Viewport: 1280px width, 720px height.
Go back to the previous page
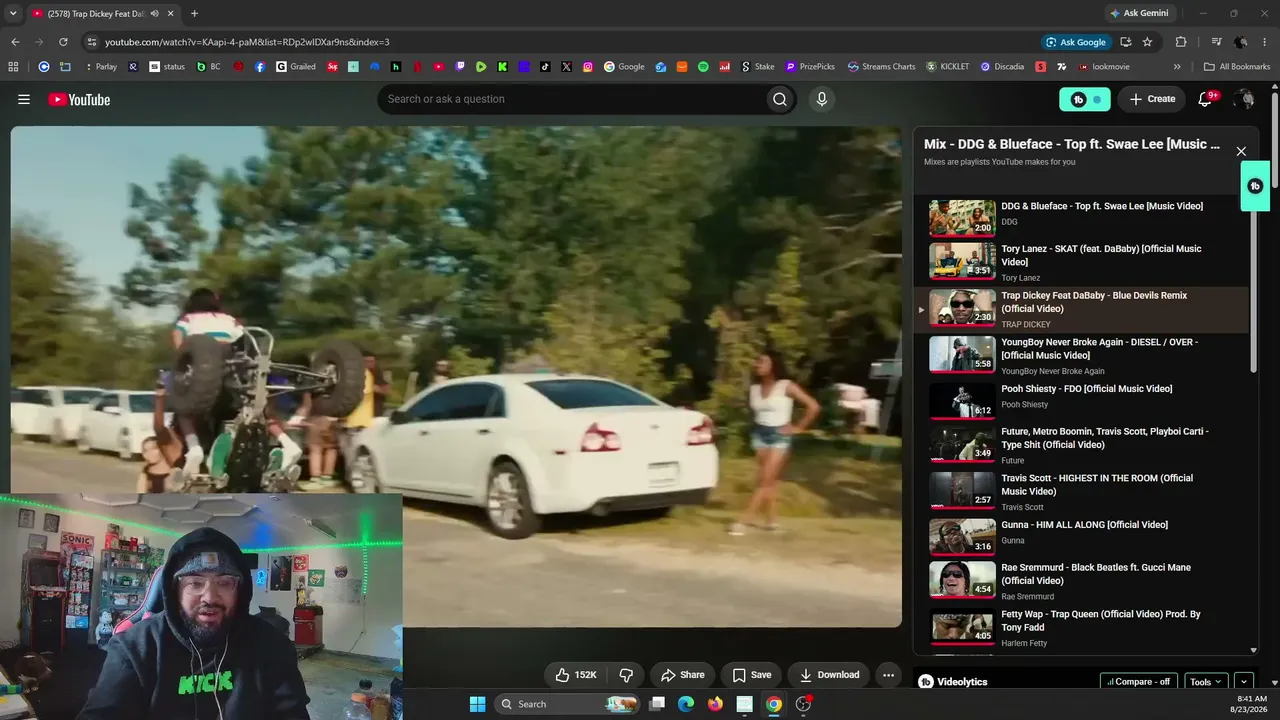pyautogui.click(x=15, y=42)
